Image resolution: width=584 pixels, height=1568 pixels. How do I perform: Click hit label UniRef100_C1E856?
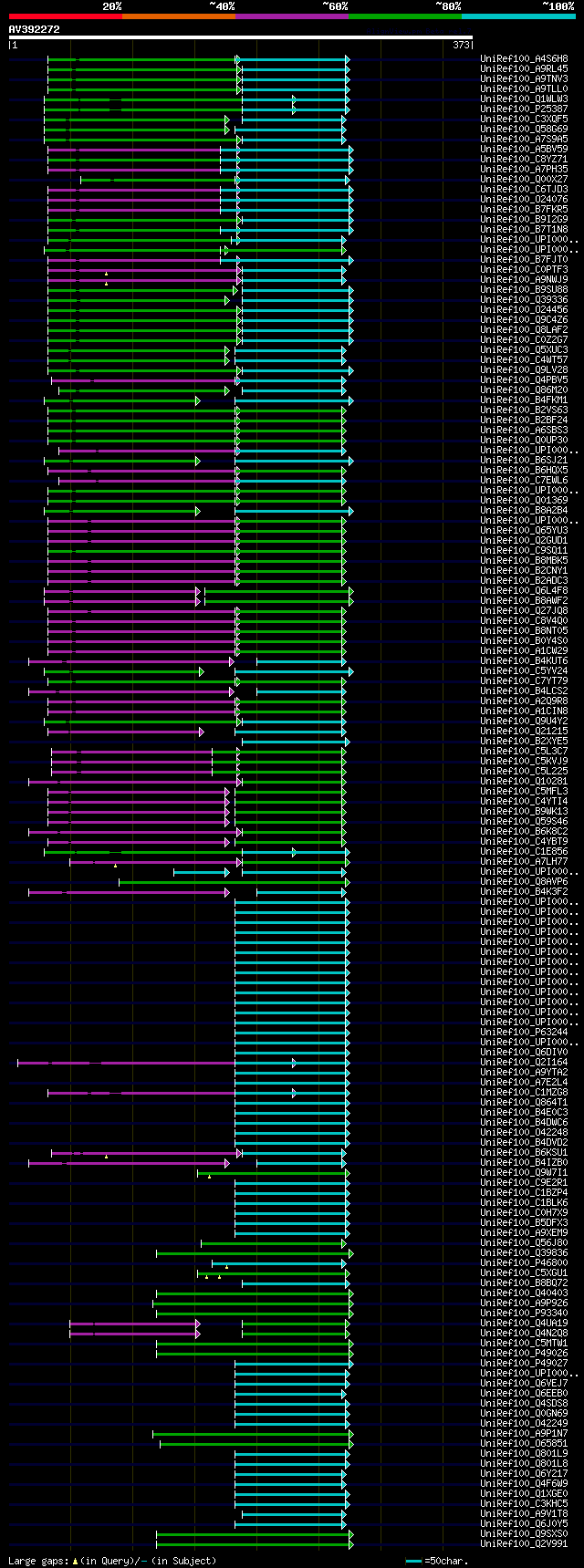point(524,851)
